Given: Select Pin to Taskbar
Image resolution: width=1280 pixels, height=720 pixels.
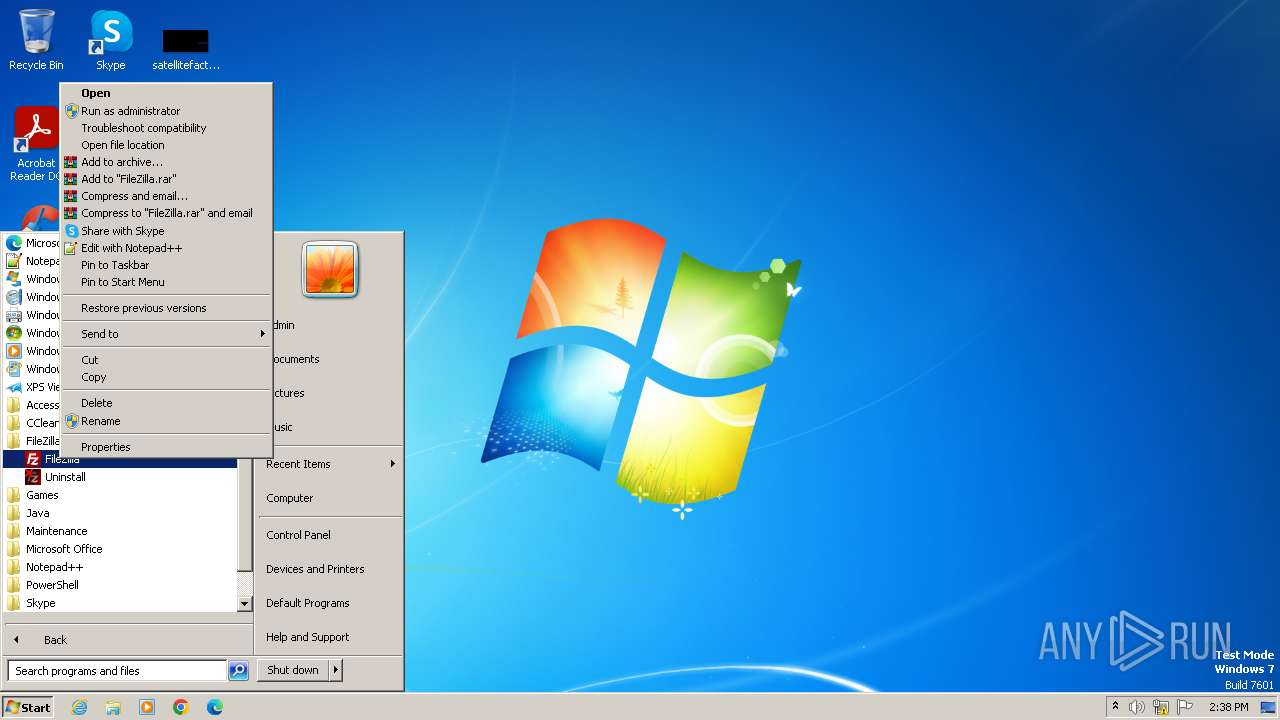Looking at the screenshot, I should tap(166, 265).
